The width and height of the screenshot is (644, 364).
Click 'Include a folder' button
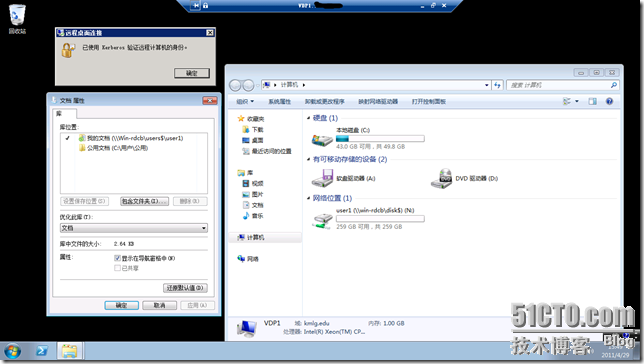pos(144,201)
